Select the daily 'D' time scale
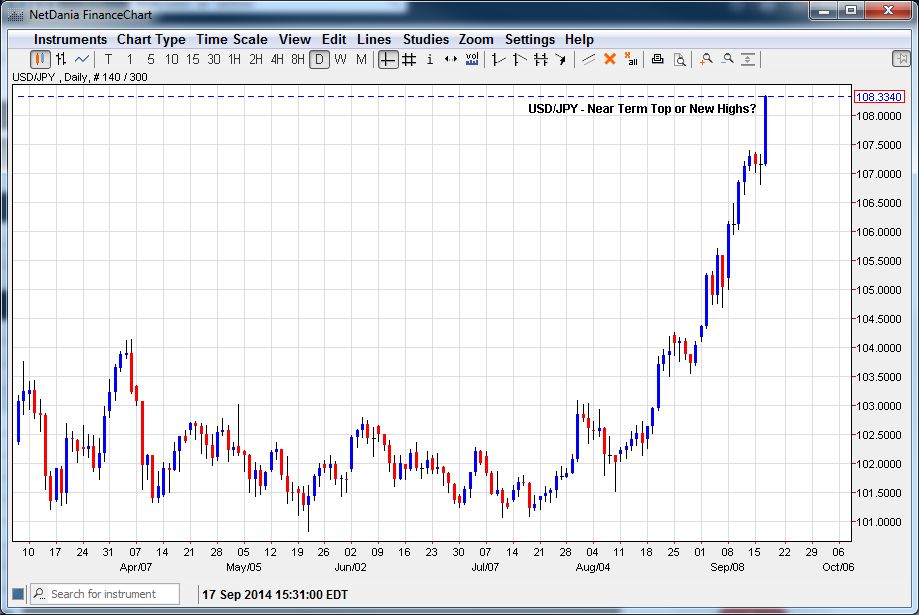Viewport: 919px width, 615px height. [319, 59]
